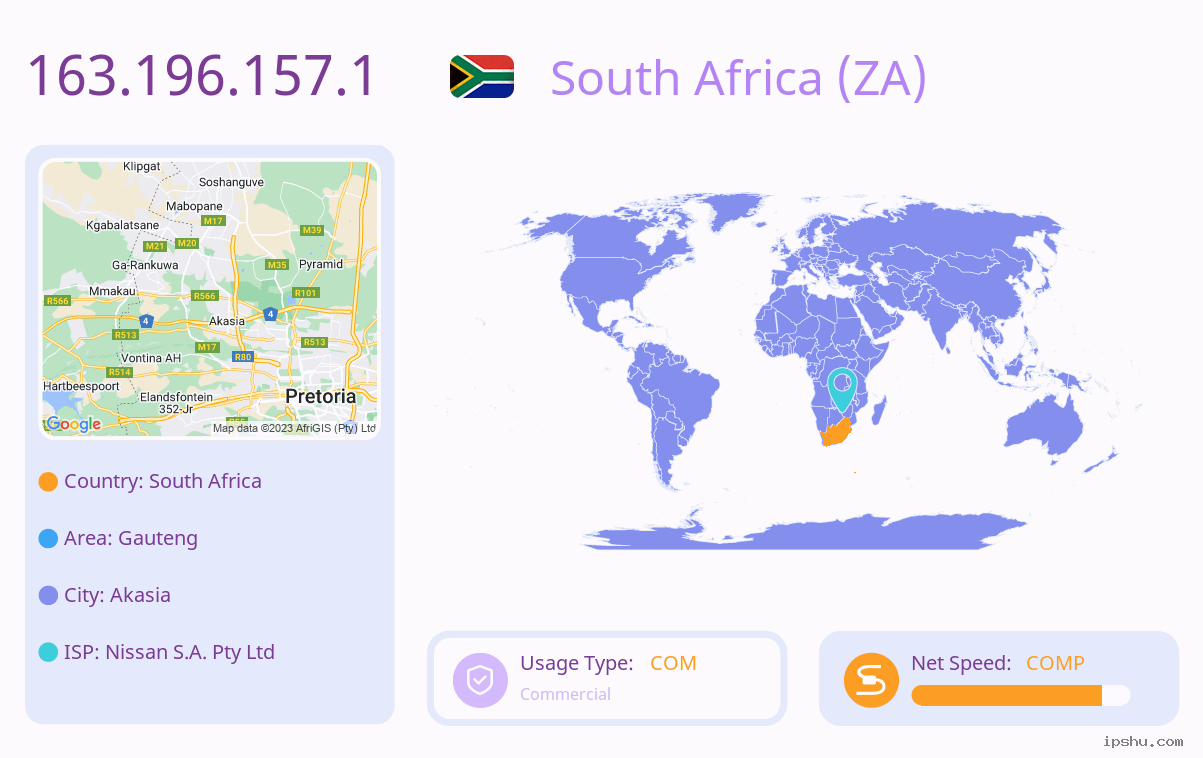Click the Net Speed COMP value
This screenshot has width=1203, height=758.
(x=1055, y=663)
